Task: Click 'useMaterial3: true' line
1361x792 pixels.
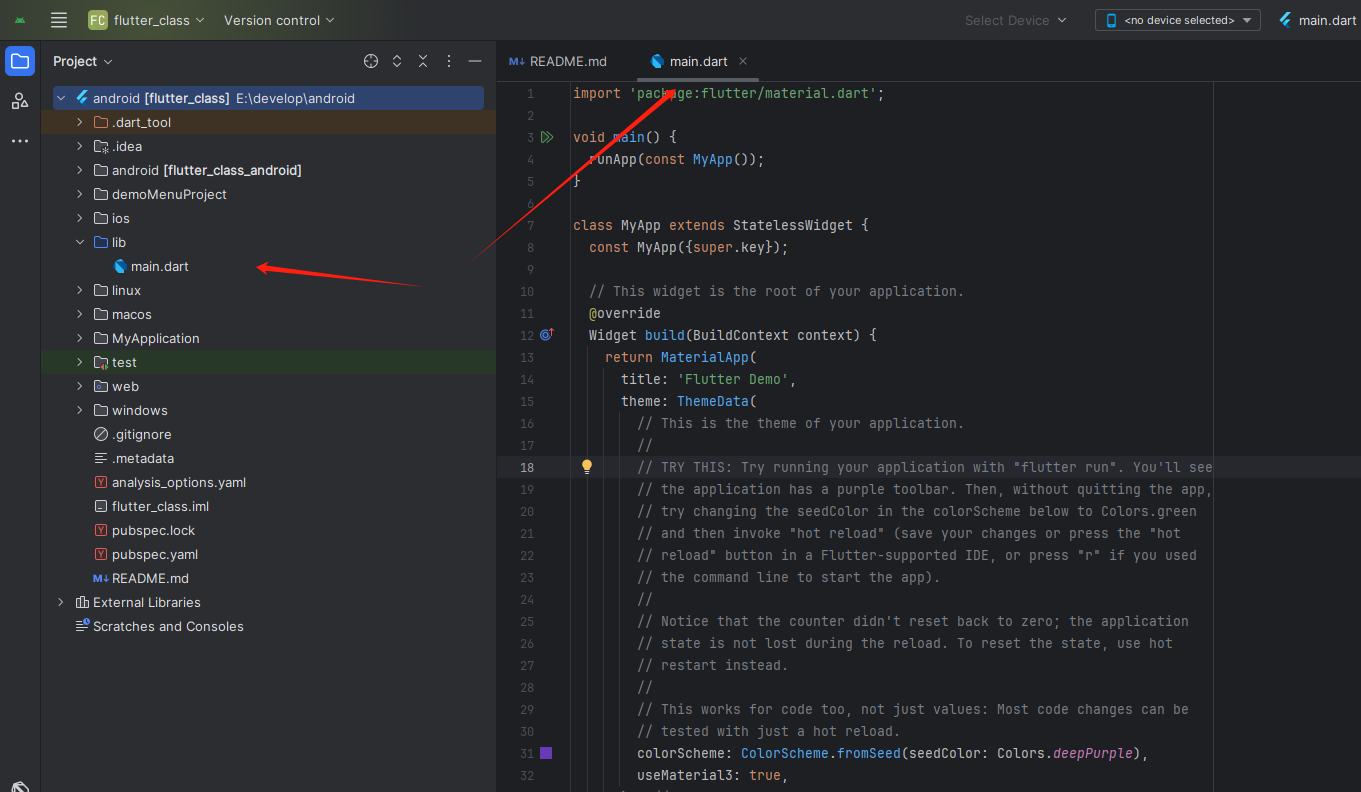Action: pos(713,775)
